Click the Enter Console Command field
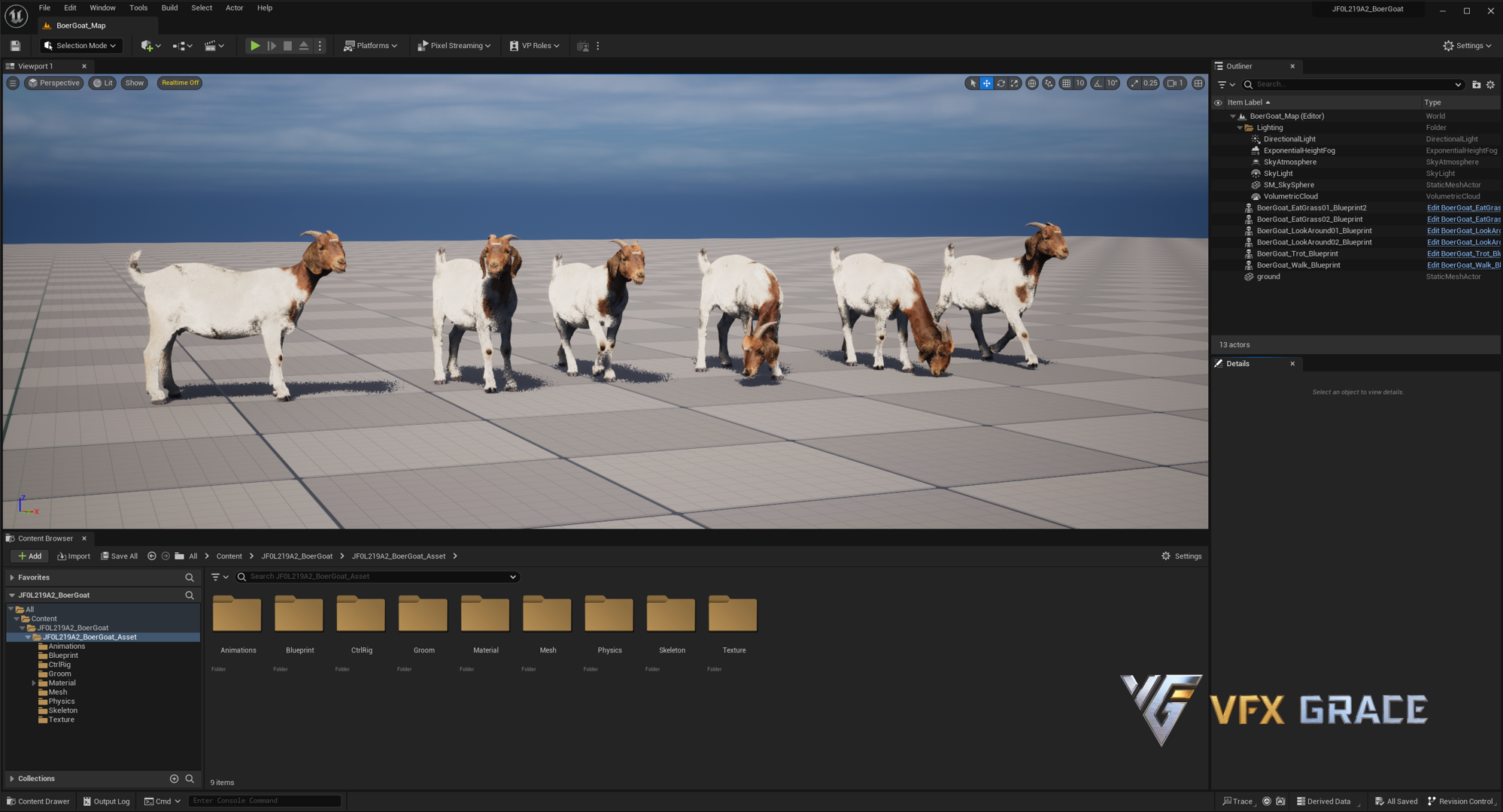 (x=264, y=801)
